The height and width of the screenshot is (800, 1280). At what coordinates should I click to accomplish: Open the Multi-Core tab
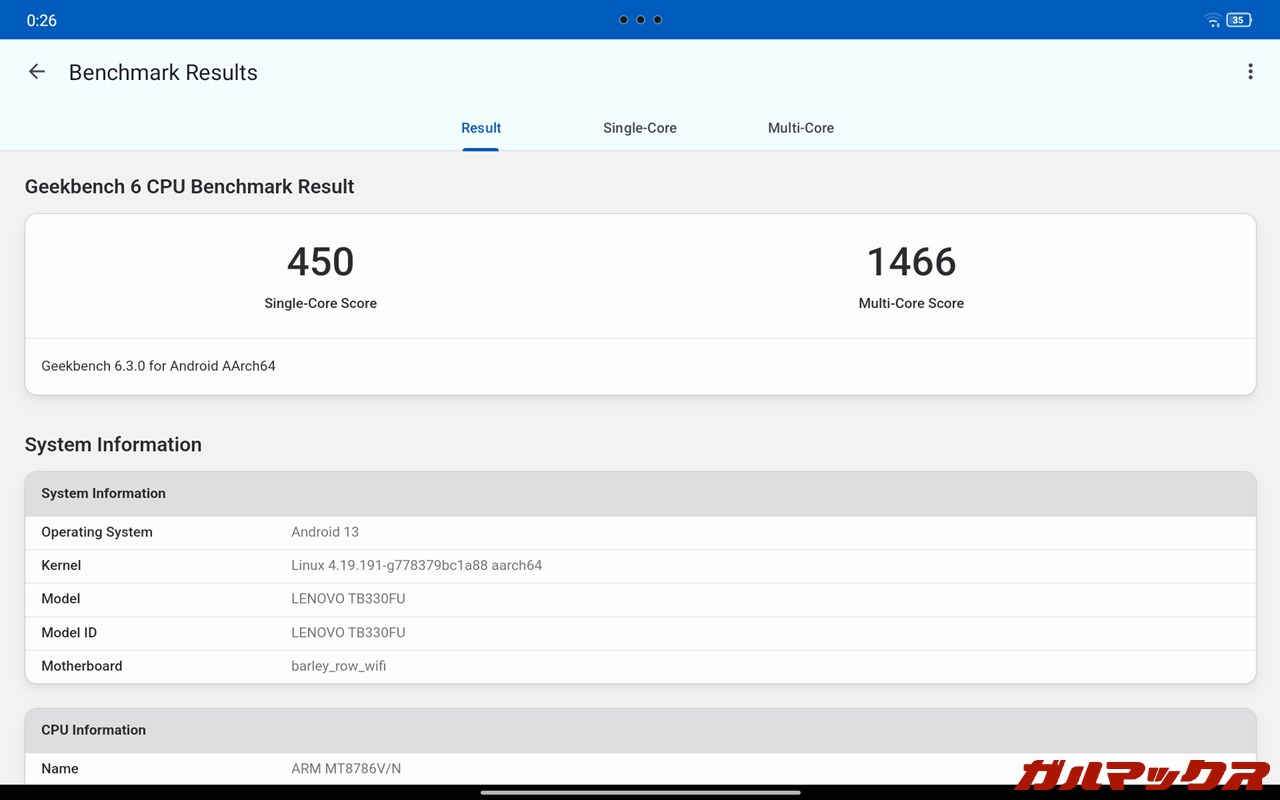coord(800,128)
